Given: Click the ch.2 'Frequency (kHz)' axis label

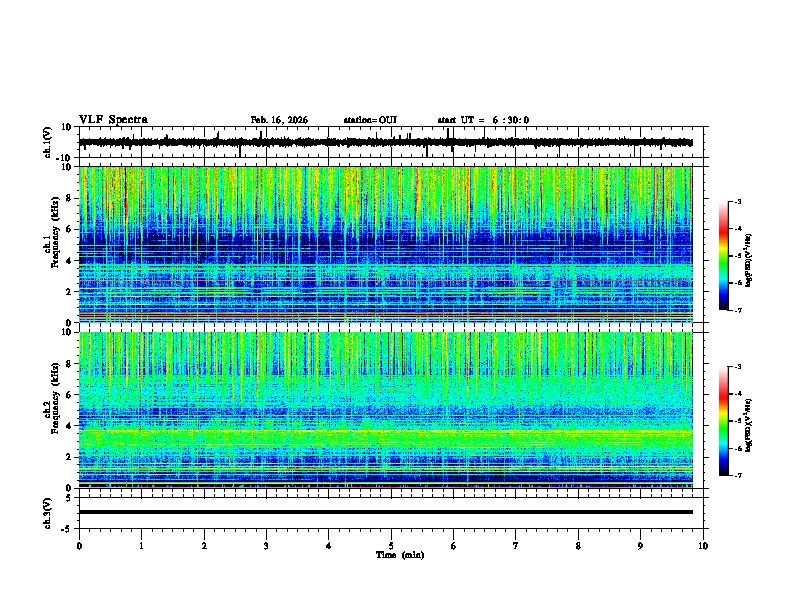Looking at the screenshot, I should coord(55,398).
